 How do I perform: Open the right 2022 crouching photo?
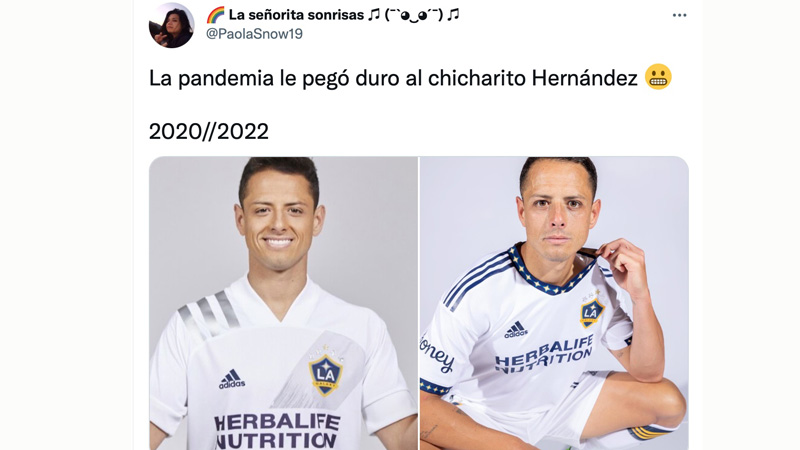pyautogui.click(x=554, y=303)
